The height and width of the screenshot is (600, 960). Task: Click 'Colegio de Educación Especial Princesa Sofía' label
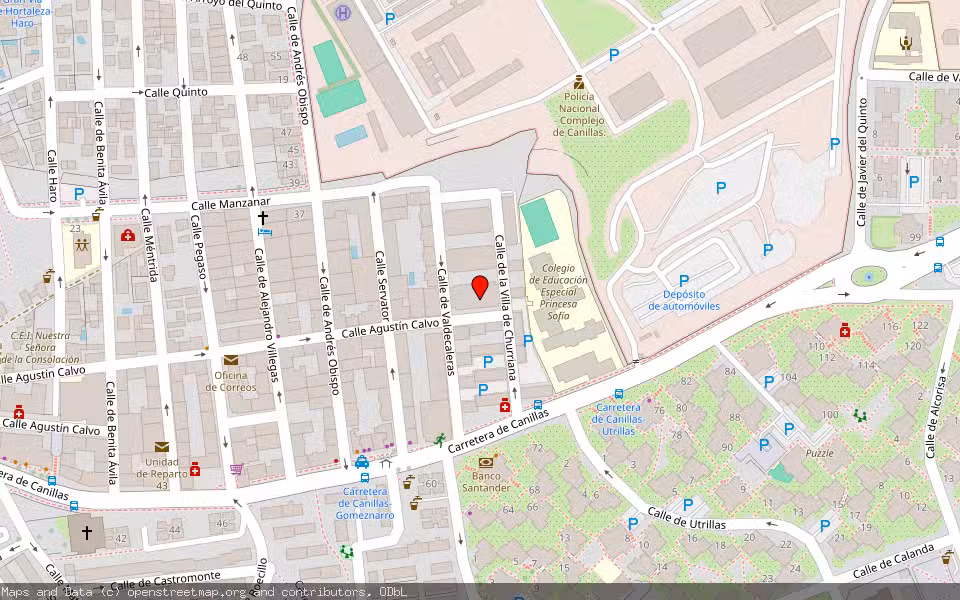558,292
